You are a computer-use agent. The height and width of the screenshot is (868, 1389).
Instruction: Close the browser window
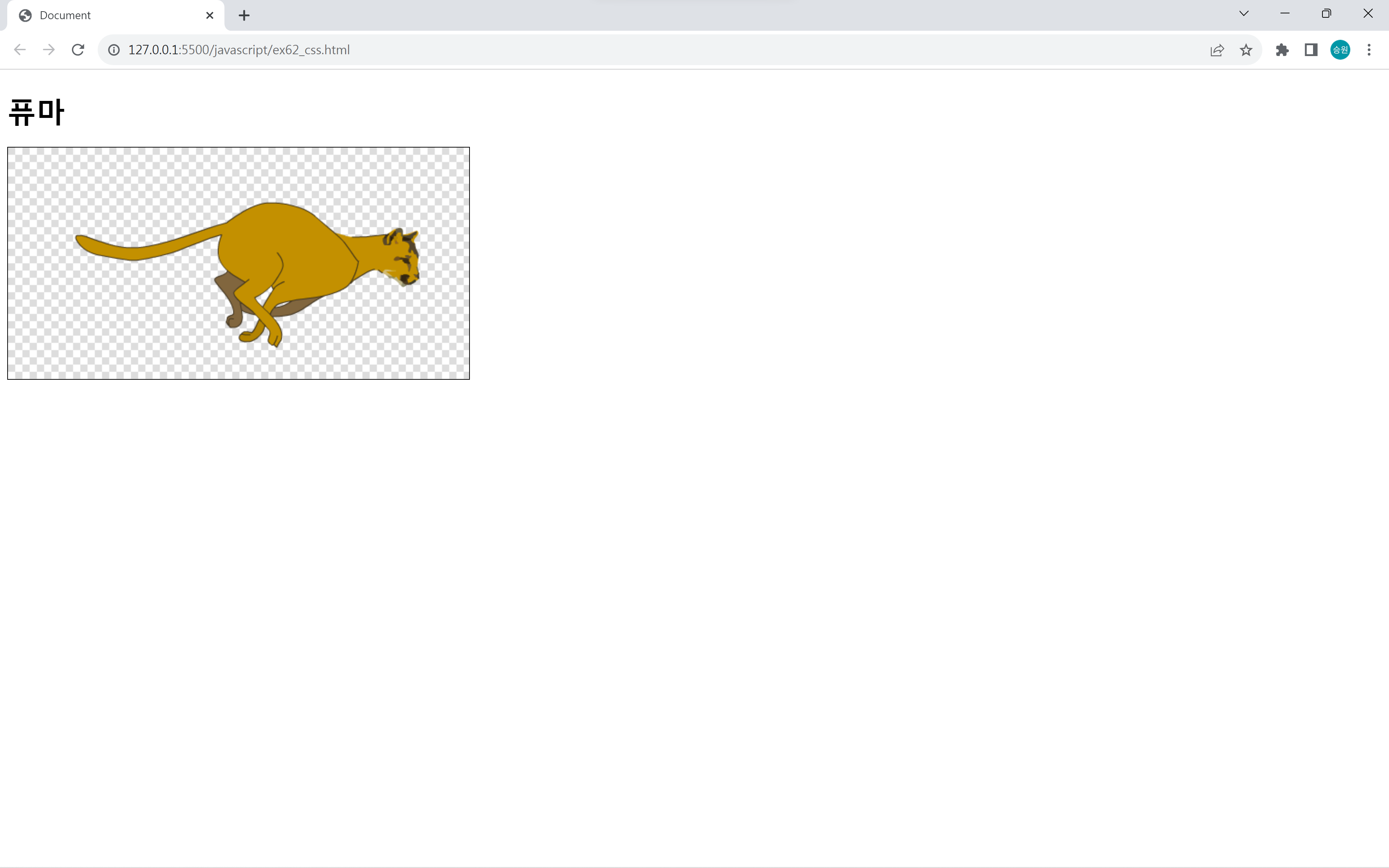tap(1368, 14)
